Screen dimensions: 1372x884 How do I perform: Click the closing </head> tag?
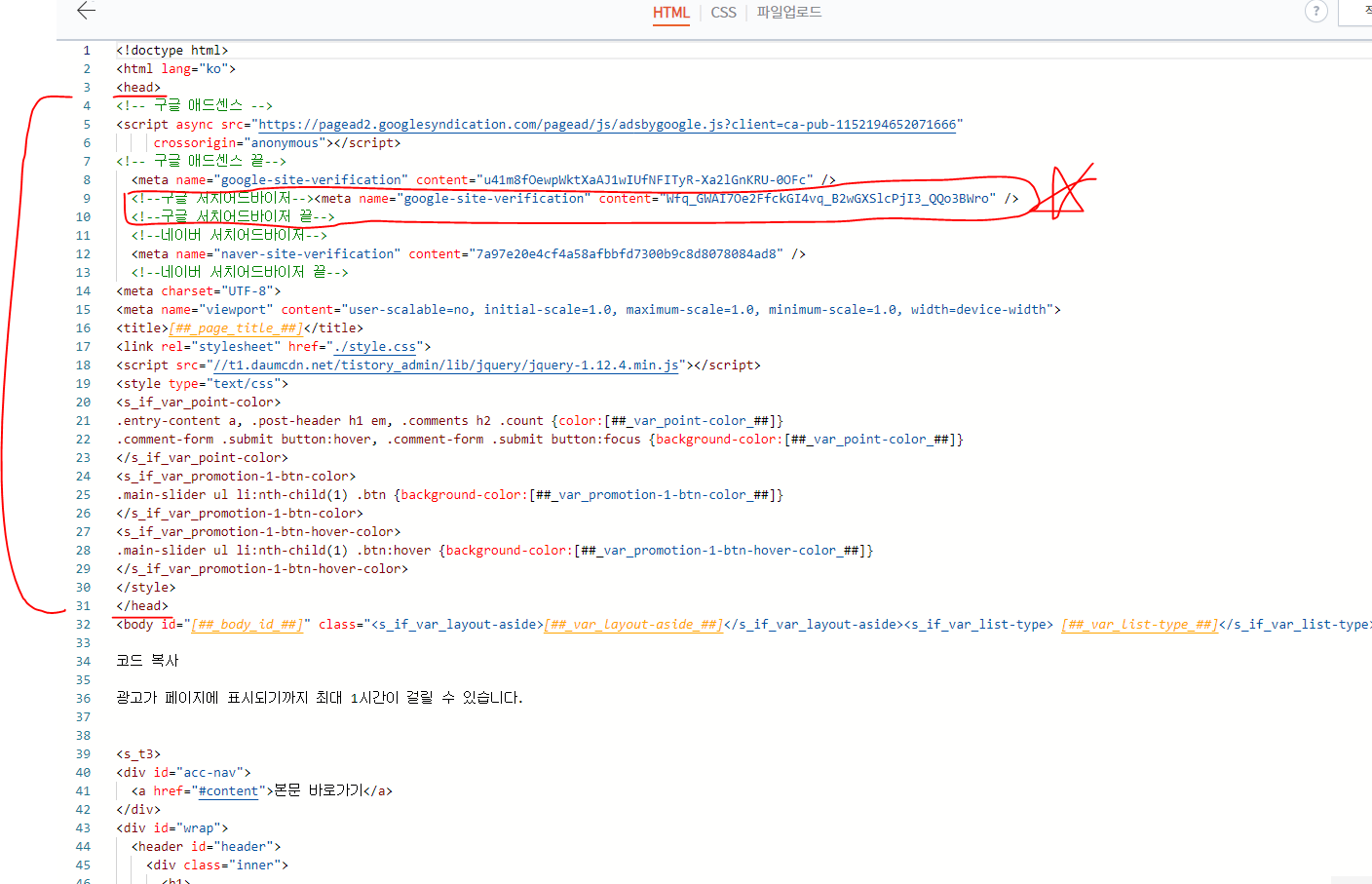(x=142, y=606)
